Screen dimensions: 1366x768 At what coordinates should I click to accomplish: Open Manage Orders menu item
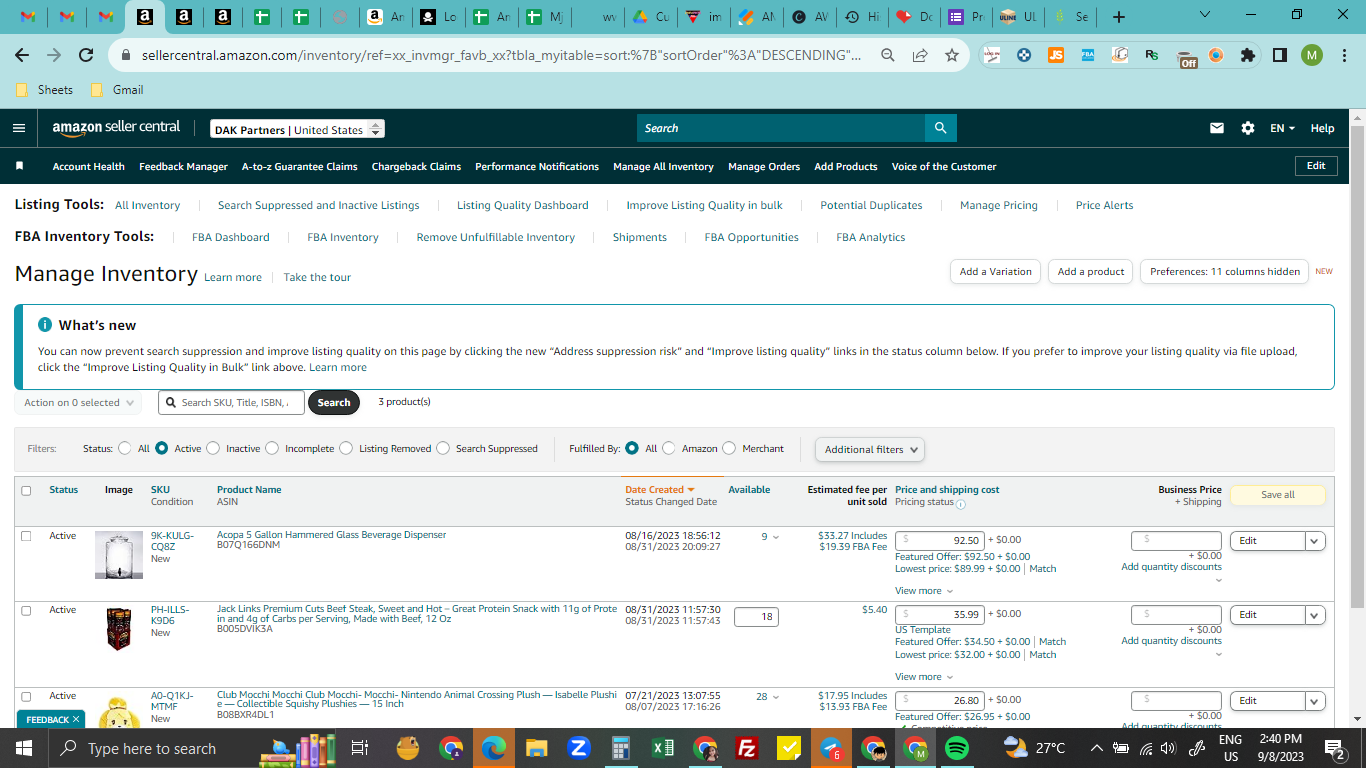(764, 167)
